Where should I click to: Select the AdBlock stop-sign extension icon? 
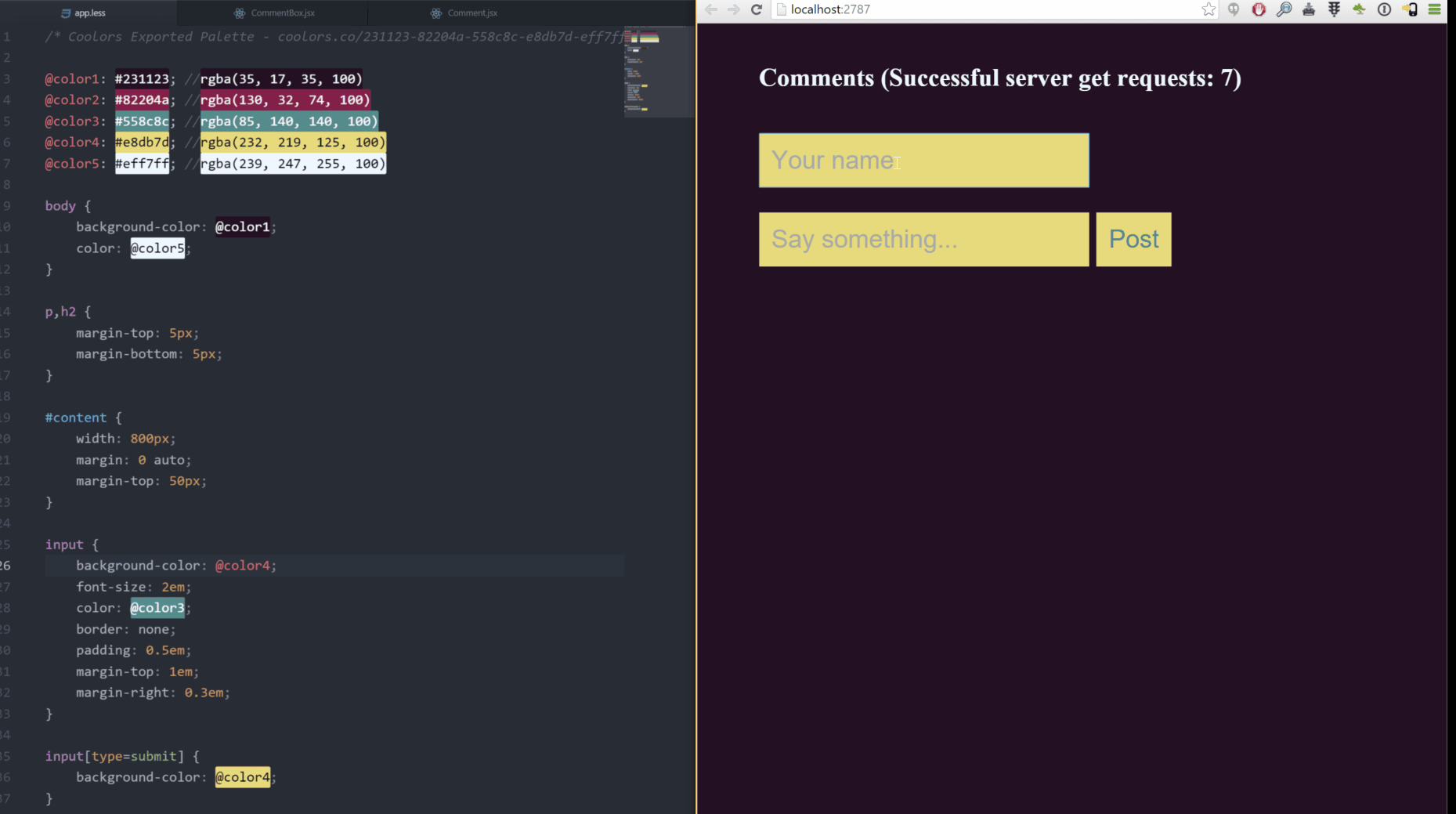(x=1259, y=9)
